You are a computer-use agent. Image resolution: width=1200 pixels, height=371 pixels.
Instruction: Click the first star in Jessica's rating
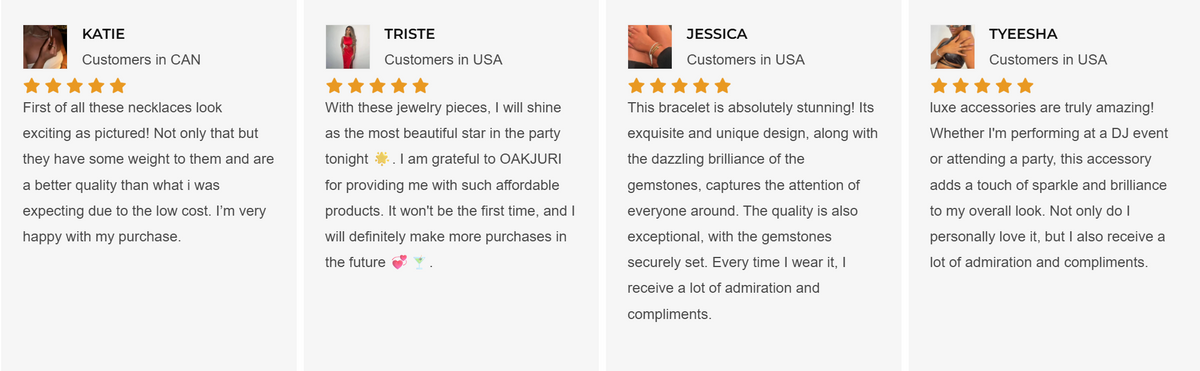tap(638, 85)
